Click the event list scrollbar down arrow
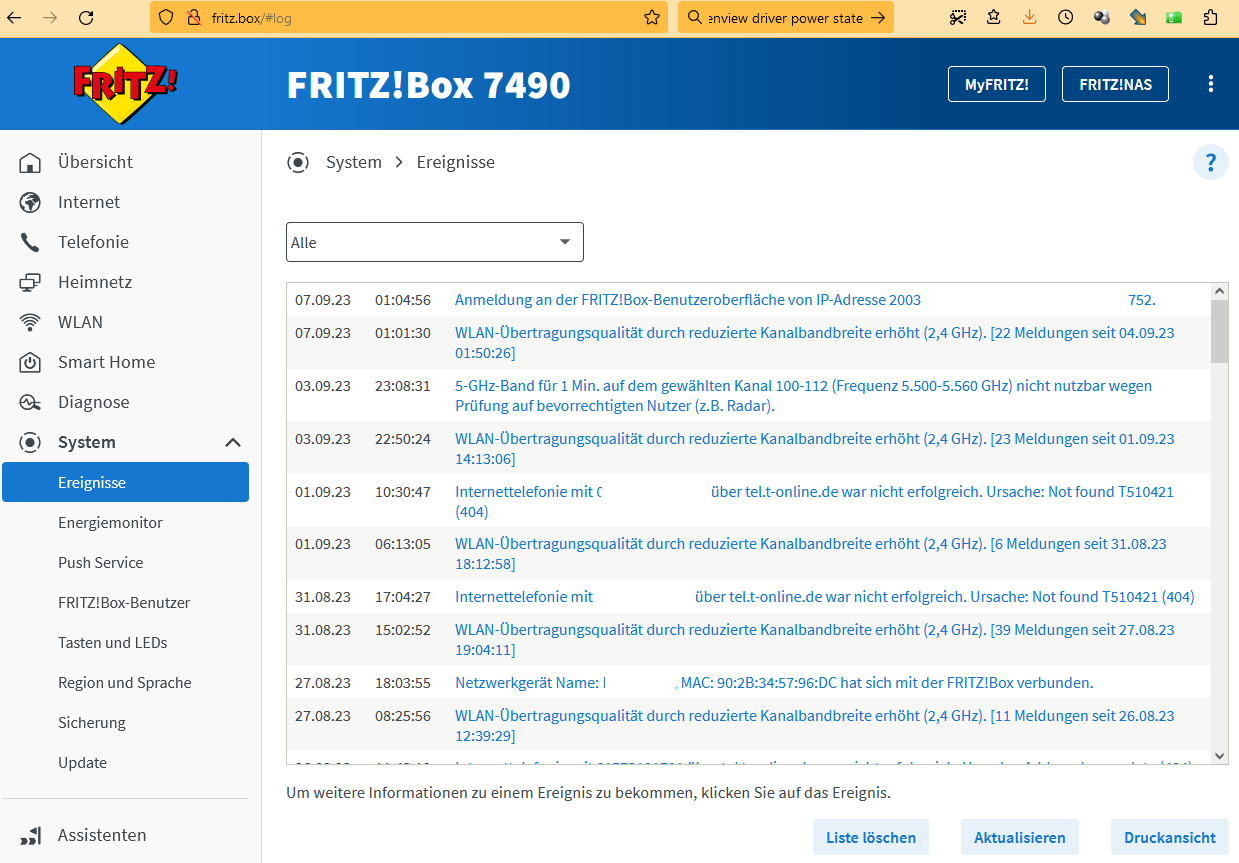This screenshot has height=863, width=1239. pyautogui.click(x=1220, y=756)
